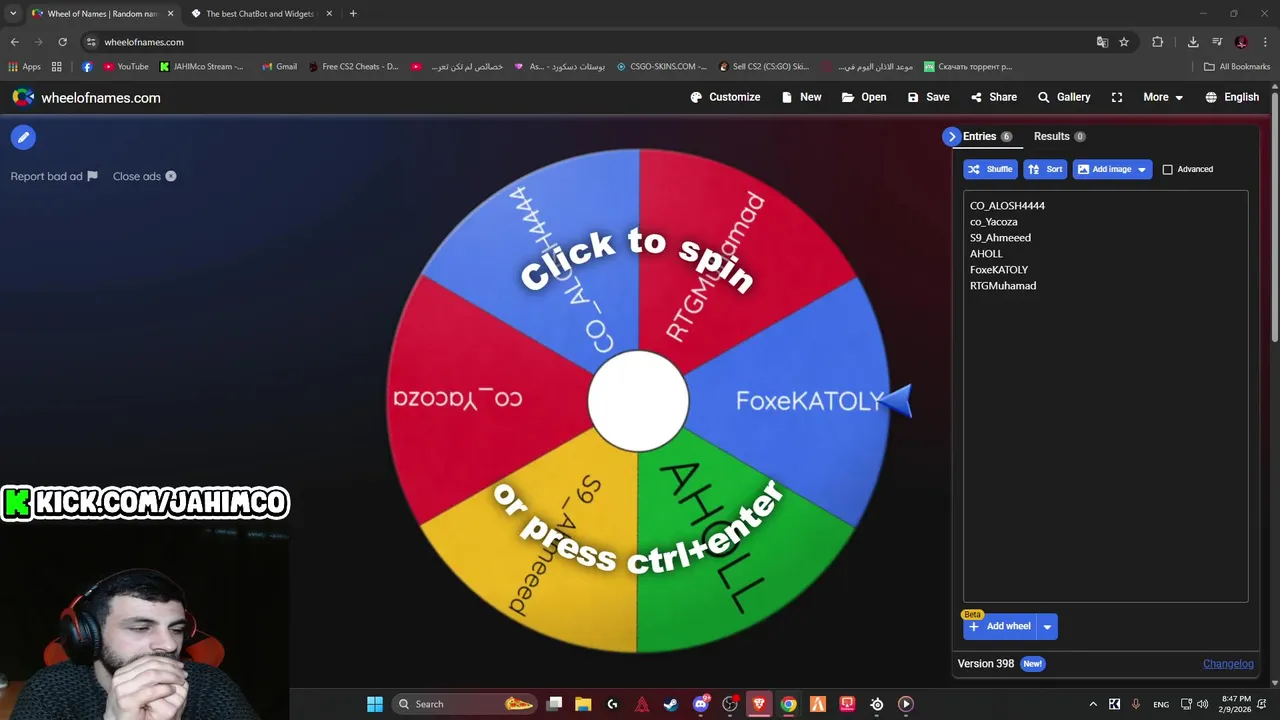Screen dimensions: 1280x720
Task: Open new browser tab plus button
Action: click(x=353, y=14)
